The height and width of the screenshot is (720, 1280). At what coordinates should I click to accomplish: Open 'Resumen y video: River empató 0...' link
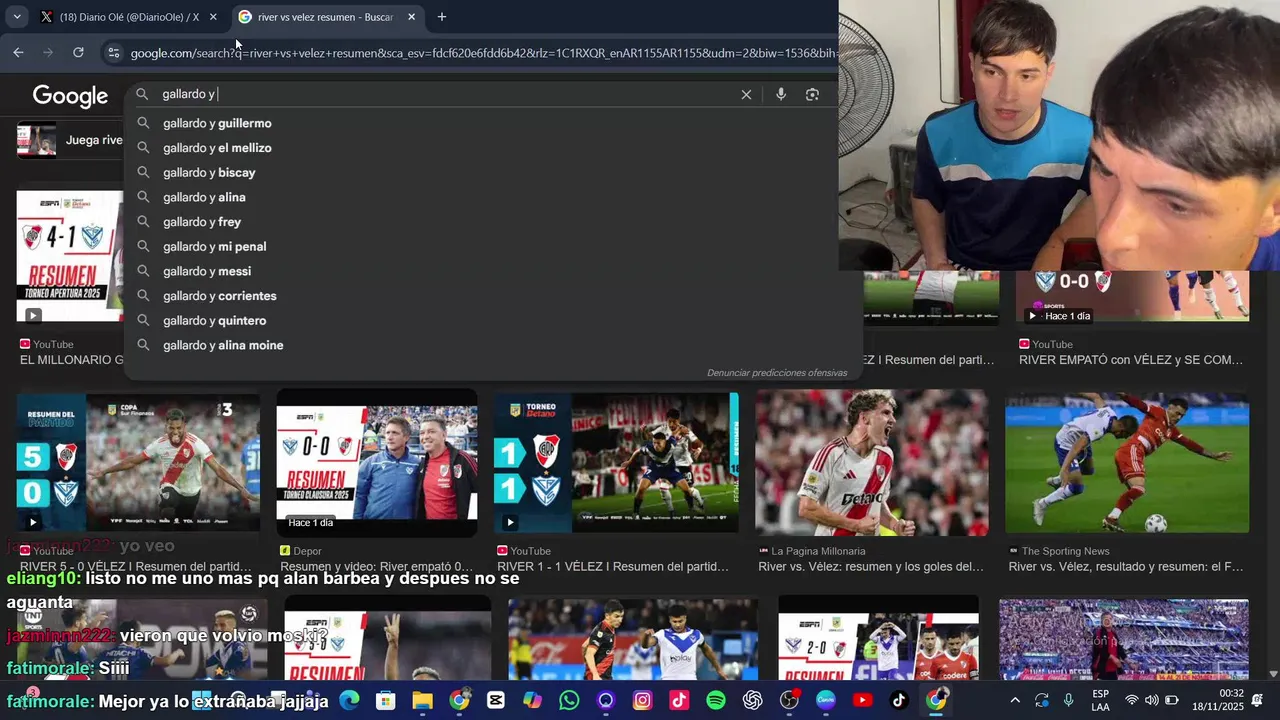[377, 567]
